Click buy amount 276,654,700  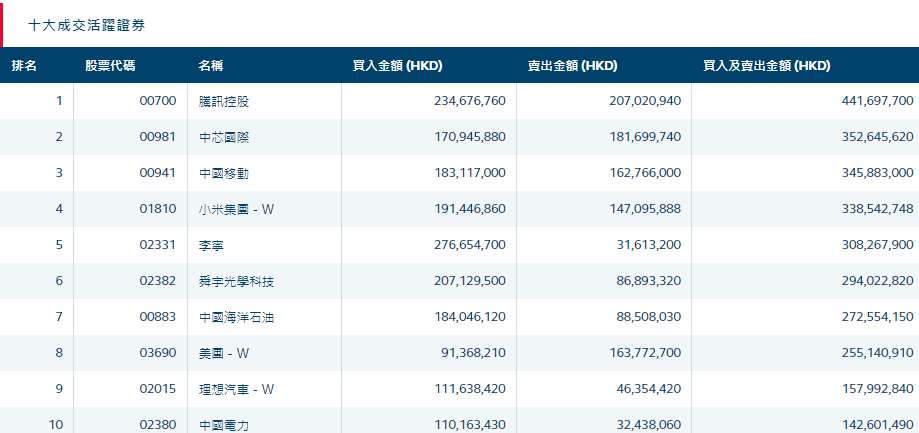[x=469, y=245]
